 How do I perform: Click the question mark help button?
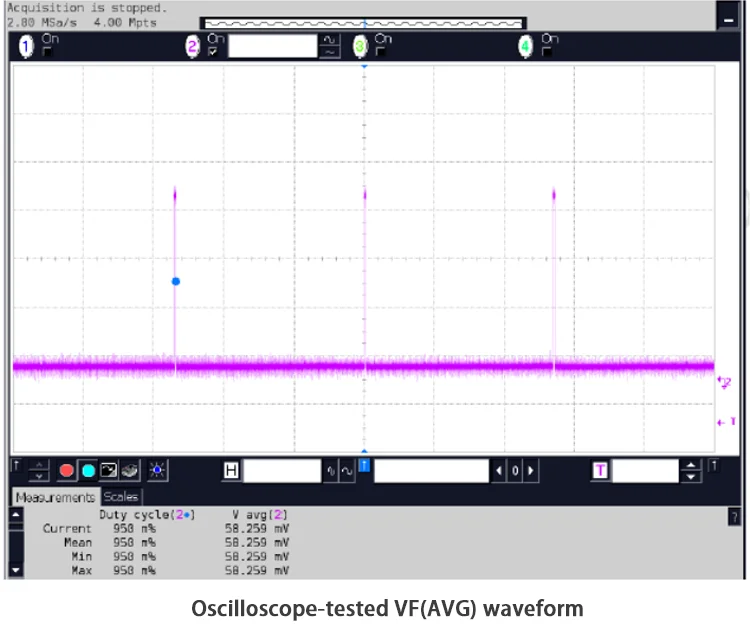(734, 517)
